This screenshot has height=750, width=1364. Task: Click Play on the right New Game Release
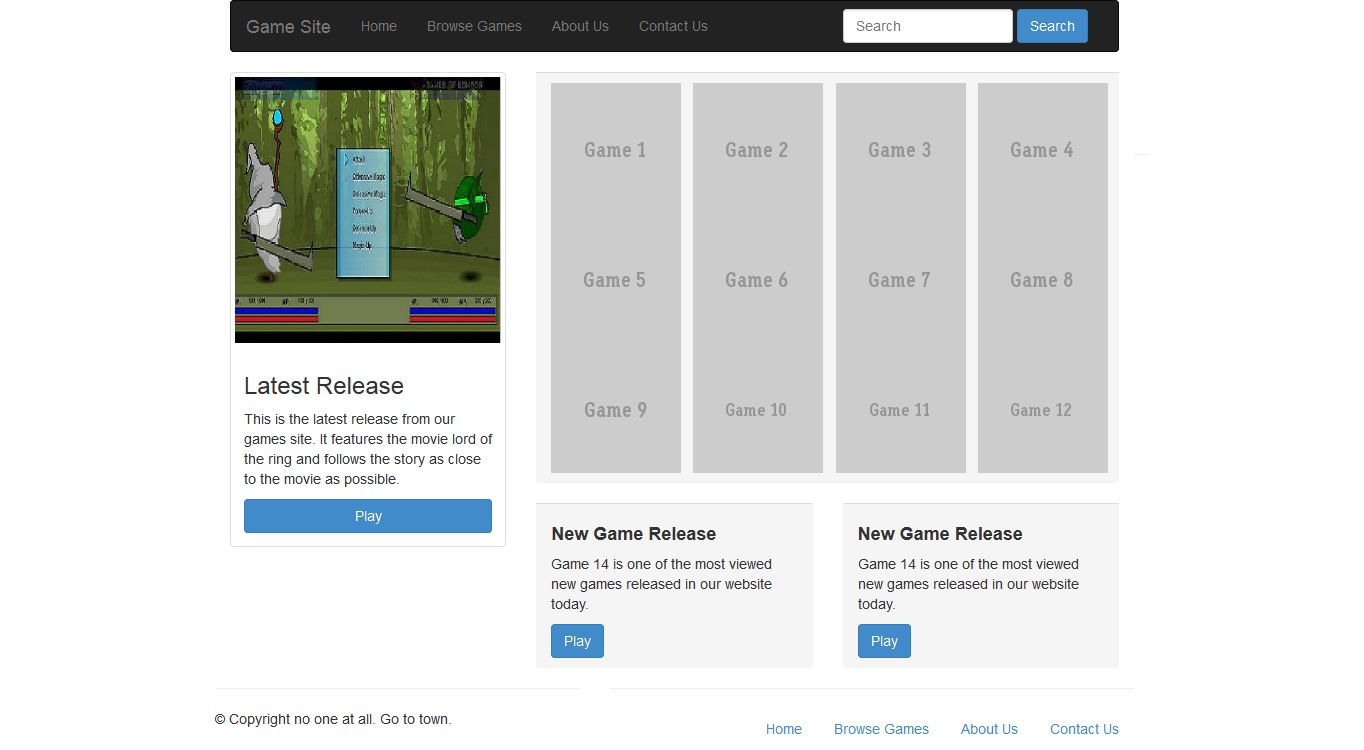point(884,641)
